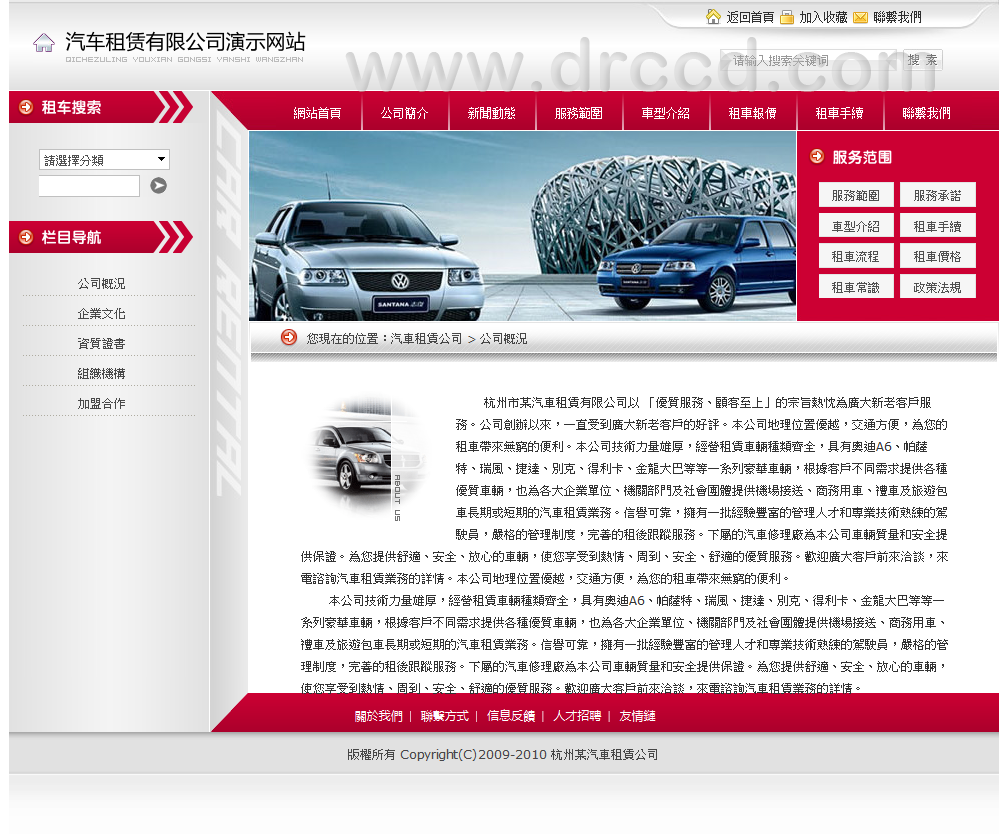Open the 公司簡介 nav item

pos(405,113)
